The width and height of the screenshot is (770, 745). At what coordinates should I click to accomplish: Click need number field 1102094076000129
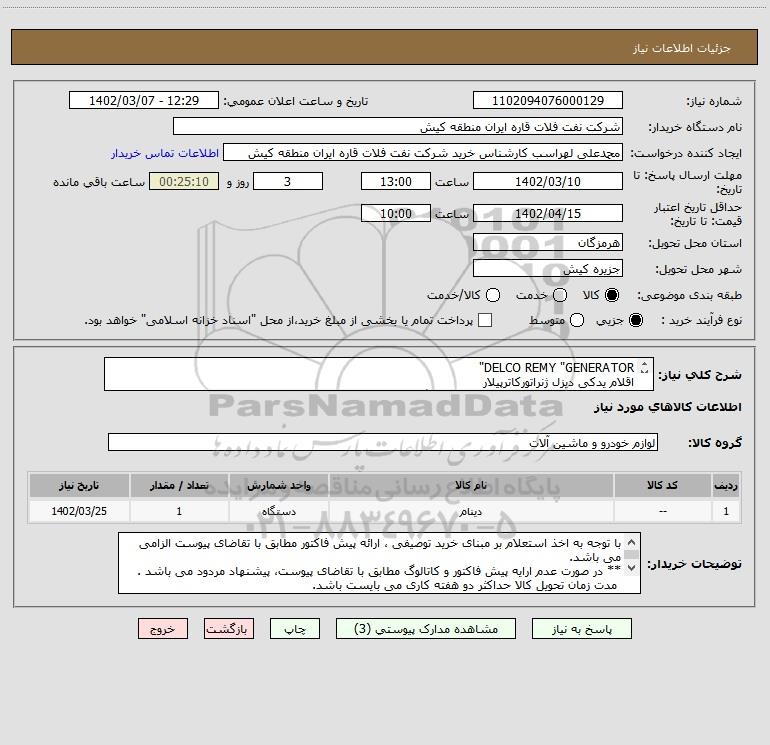548,101
